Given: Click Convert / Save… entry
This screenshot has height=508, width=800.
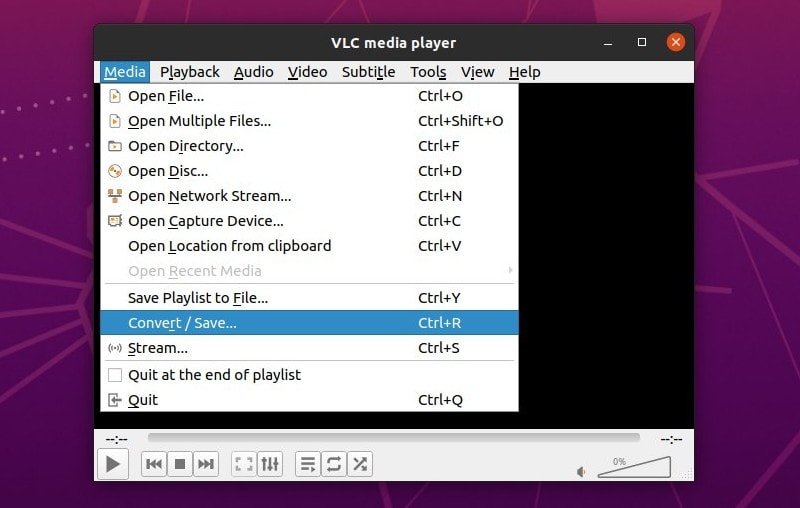Looking at the screenshot, I should [309, 323].
